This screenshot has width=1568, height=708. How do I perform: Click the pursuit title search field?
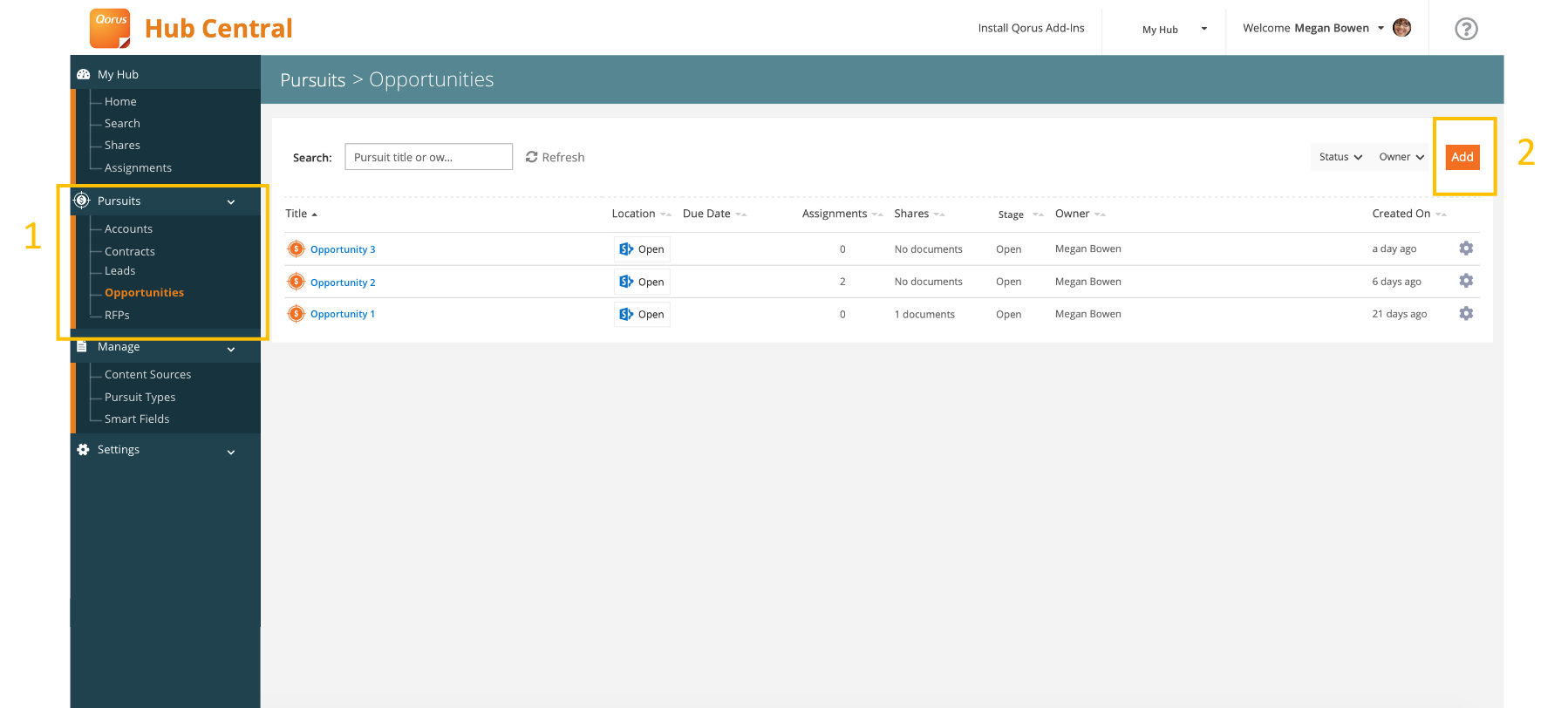pos(428,157)
